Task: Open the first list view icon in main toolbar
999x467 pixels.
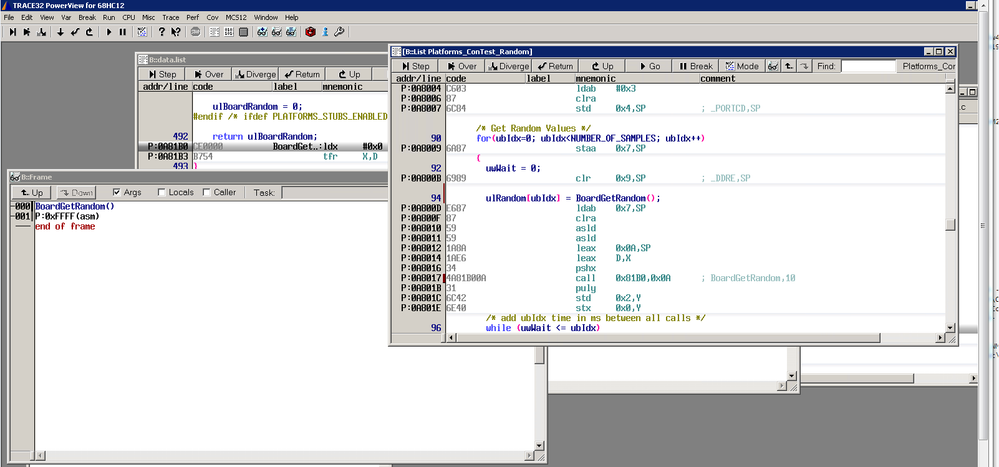Action: pyautogui.click(x=215, y=32)
